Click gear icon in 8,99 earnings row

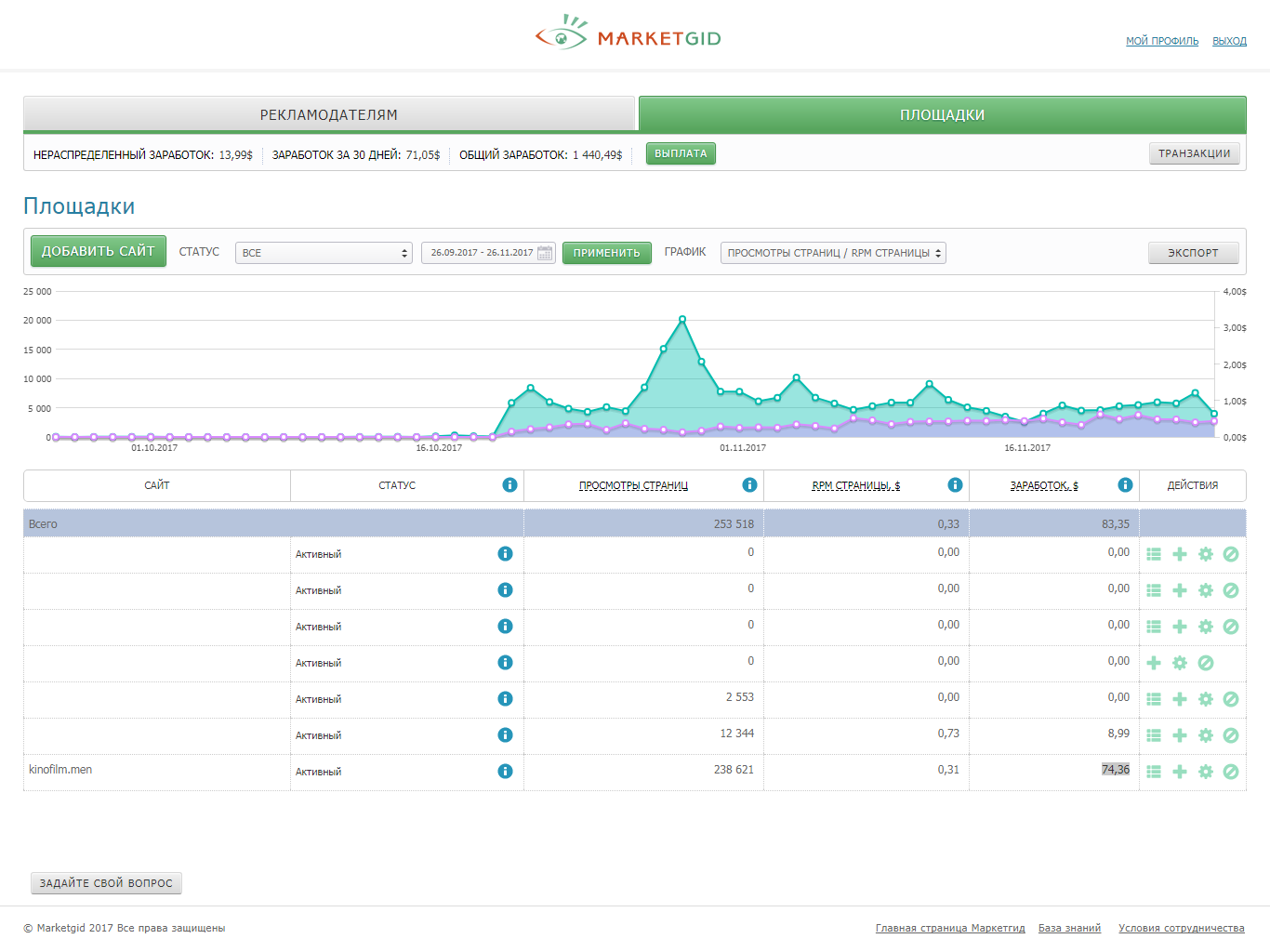tap(1206, 735)
